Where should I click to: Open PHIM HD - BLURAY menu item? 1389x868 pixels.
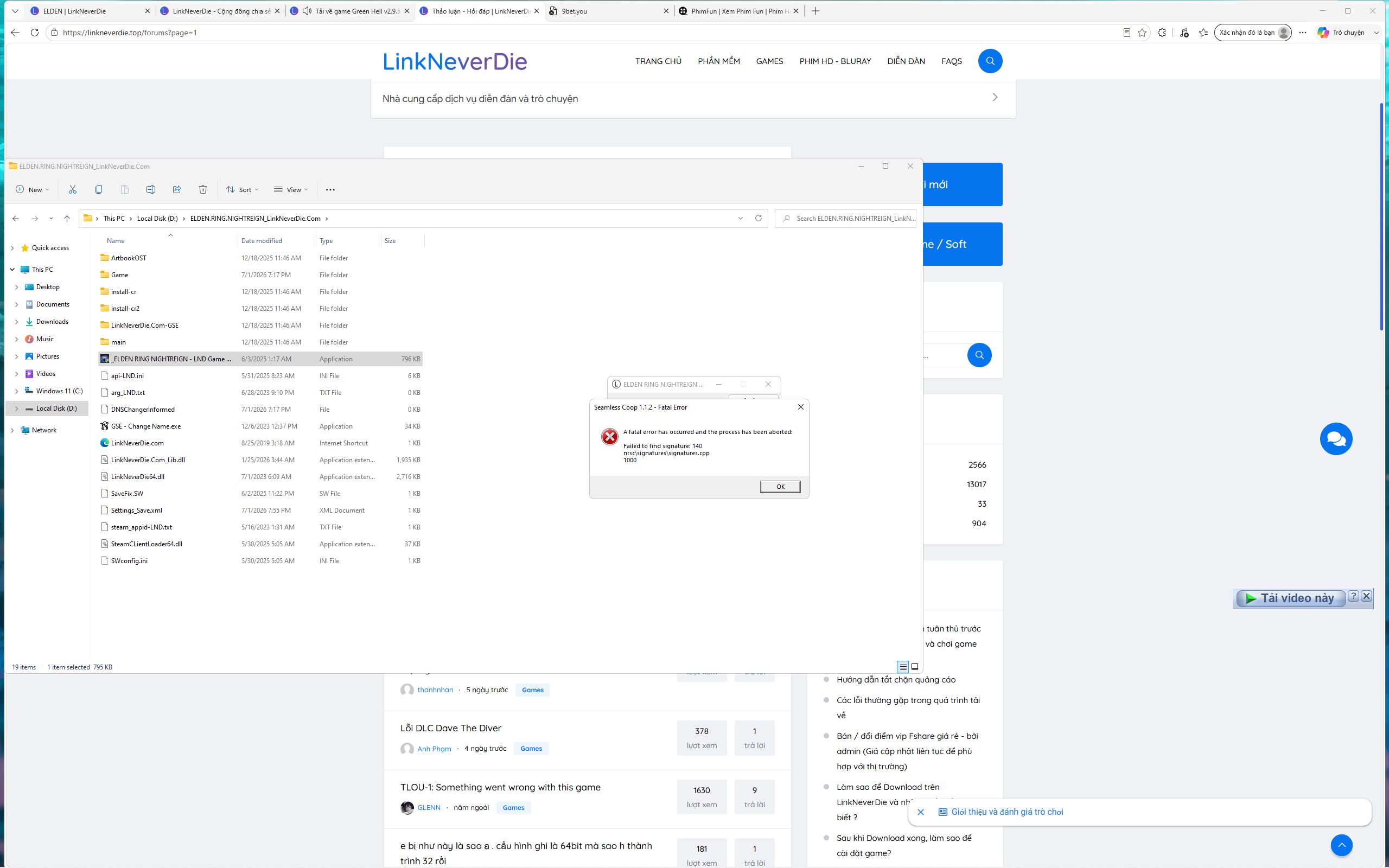[x=835, y=61]
